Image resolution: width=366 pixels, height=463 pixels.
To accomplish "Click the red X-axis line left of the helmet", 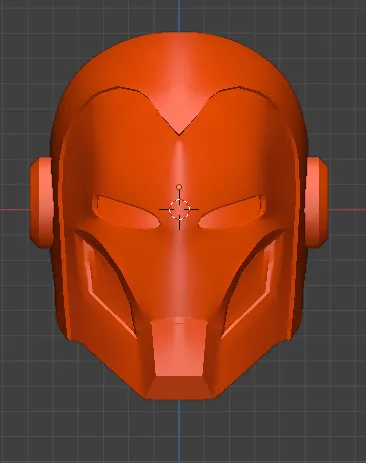I will (x=14, y=210).
